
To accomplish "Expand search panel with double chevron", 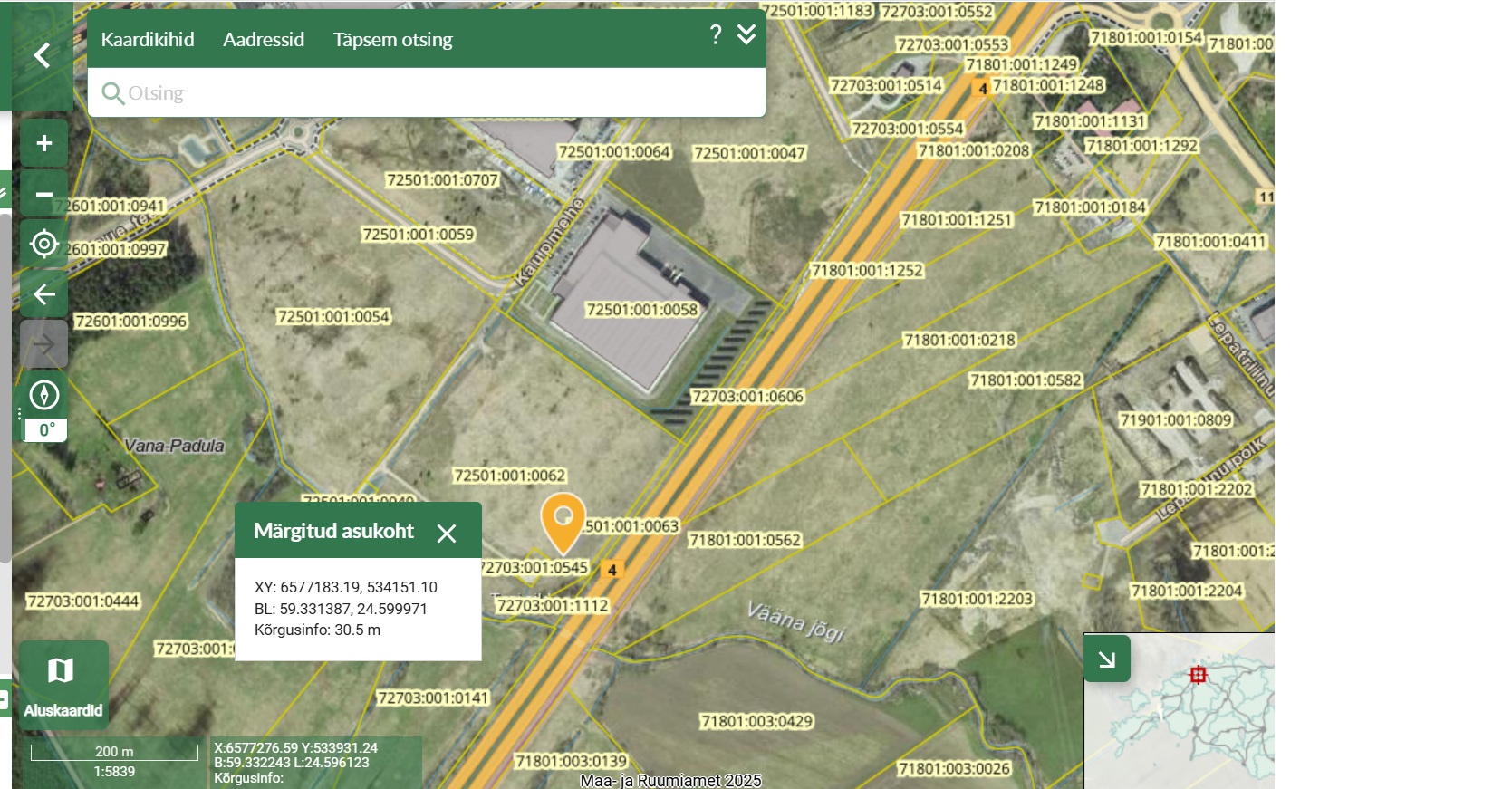I will tap(746, 35).
